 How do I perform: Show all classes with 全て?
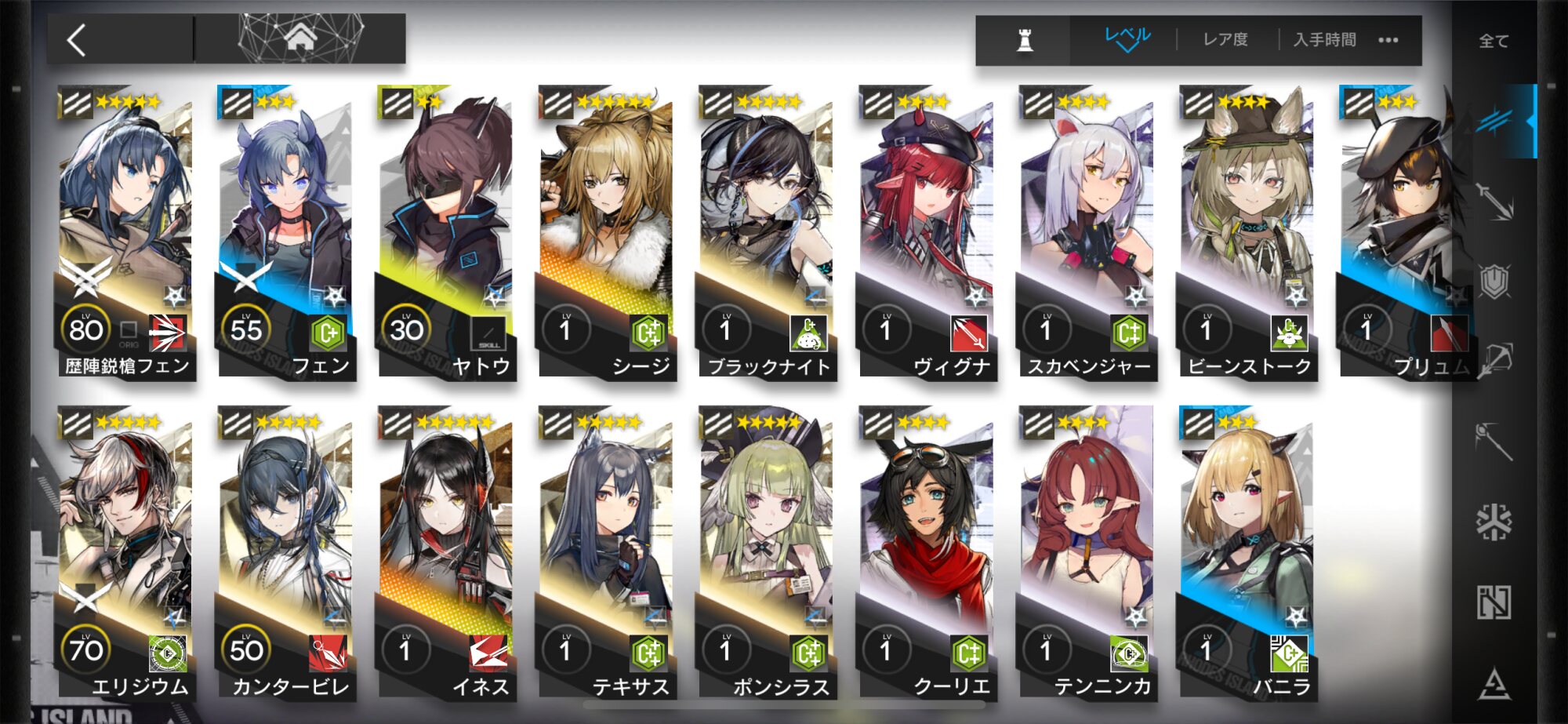coord(1494,41)
